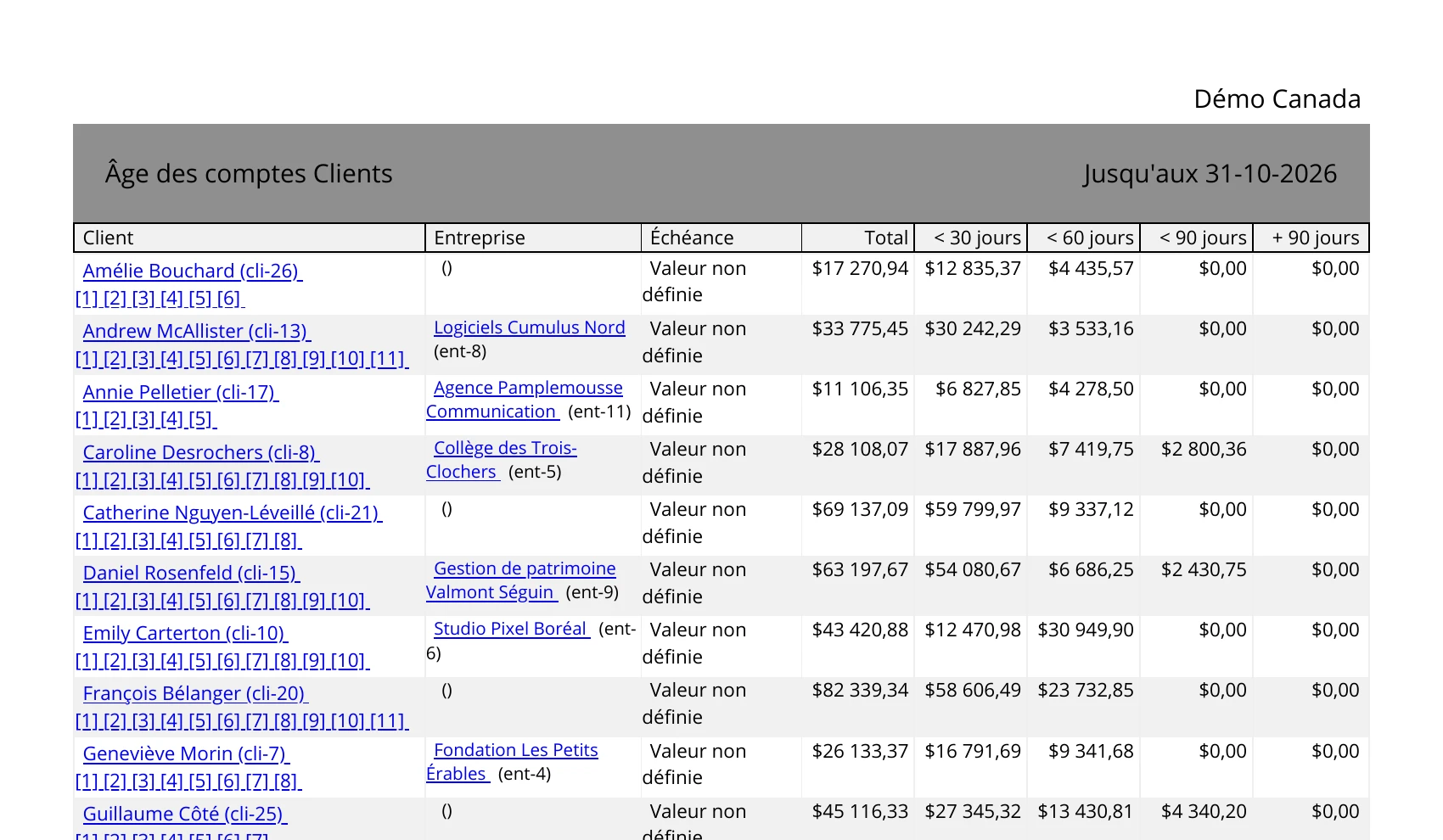The image size is (1443, 840).
Task: Open client Emily Carterton (cli-10)
Action: click(185, 633)
